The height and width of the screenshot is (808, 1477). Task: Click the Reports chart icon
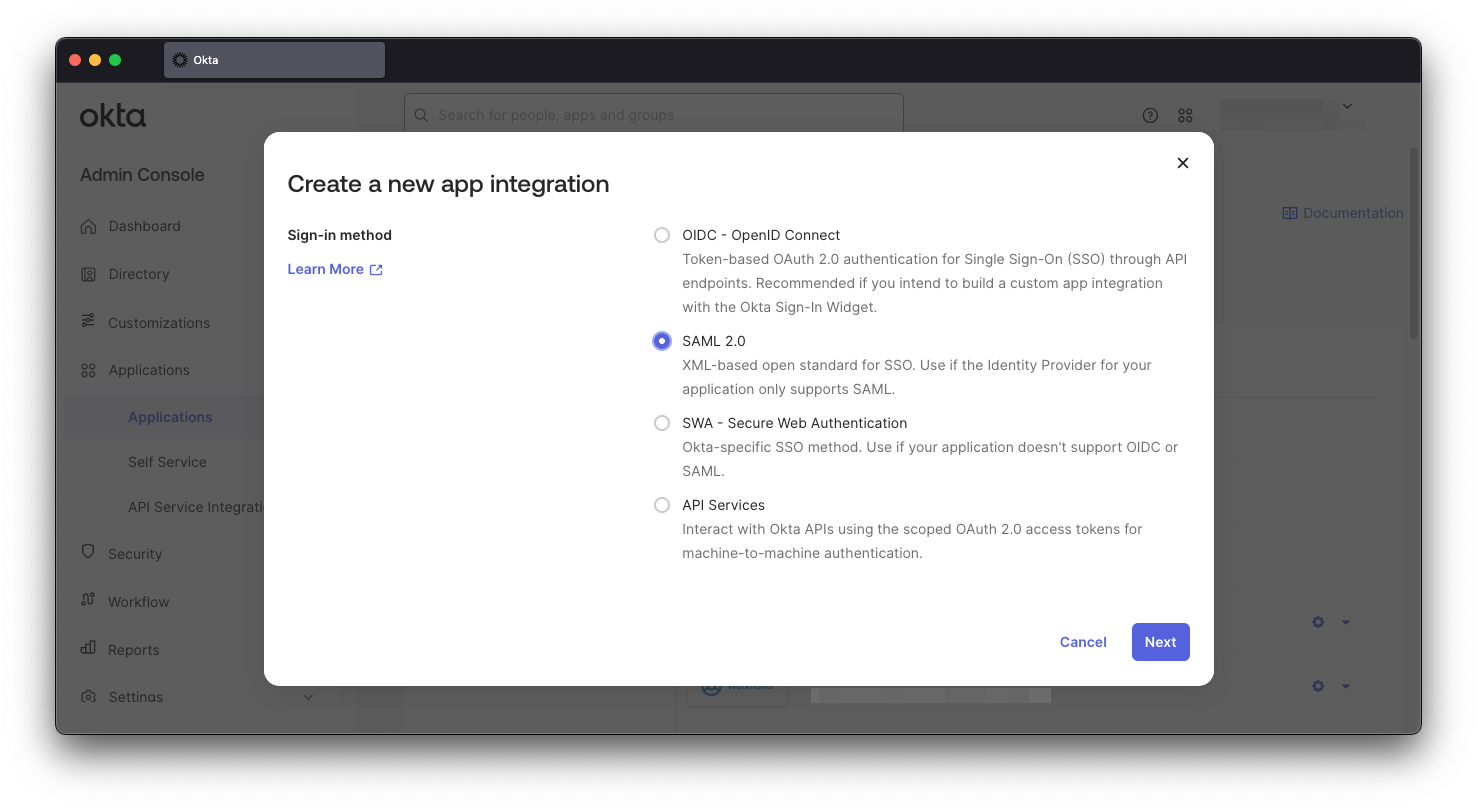(x=90, y=649)
